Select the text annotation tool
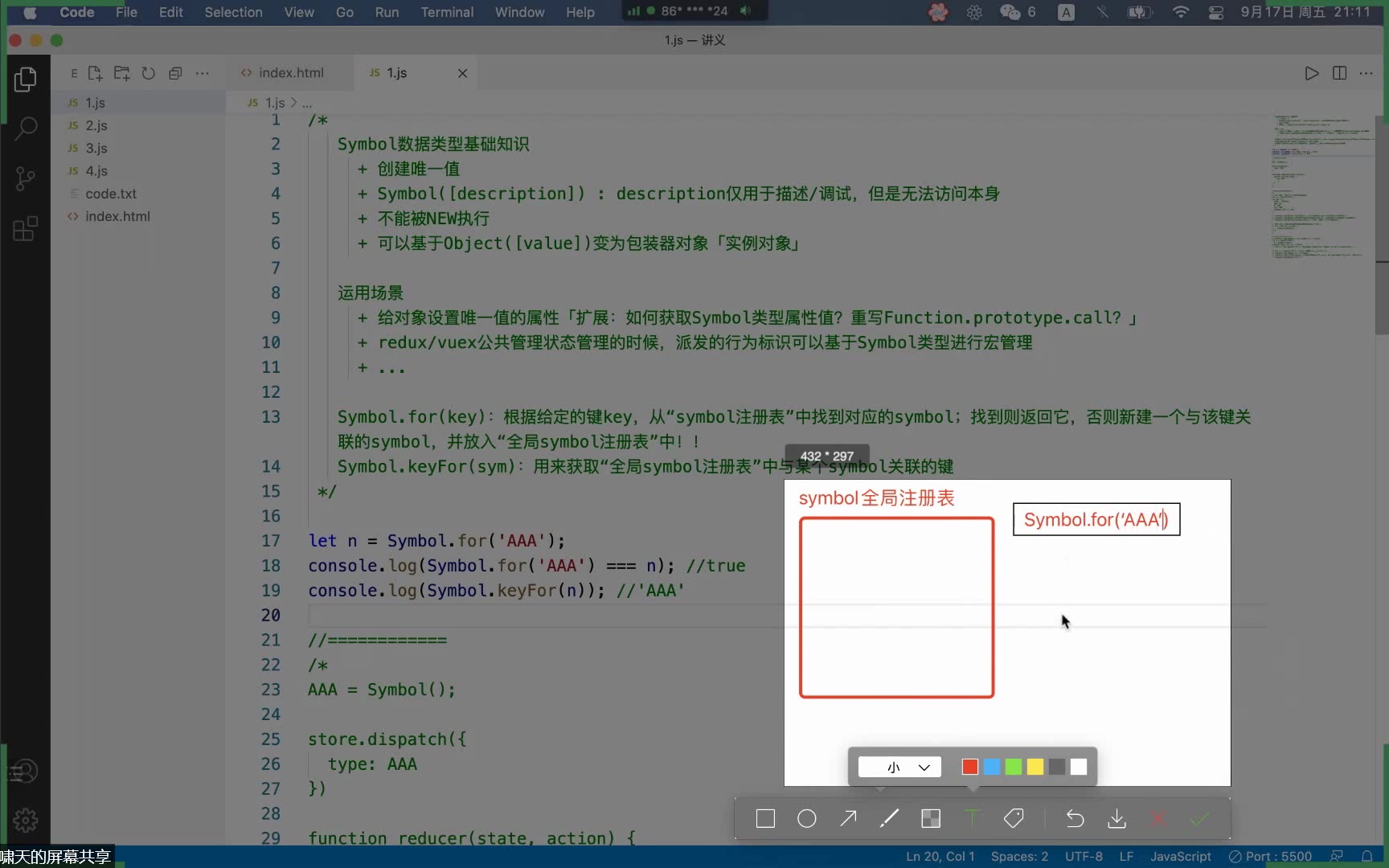This screenshot has height=868, width=1389. tap(972, 819)
